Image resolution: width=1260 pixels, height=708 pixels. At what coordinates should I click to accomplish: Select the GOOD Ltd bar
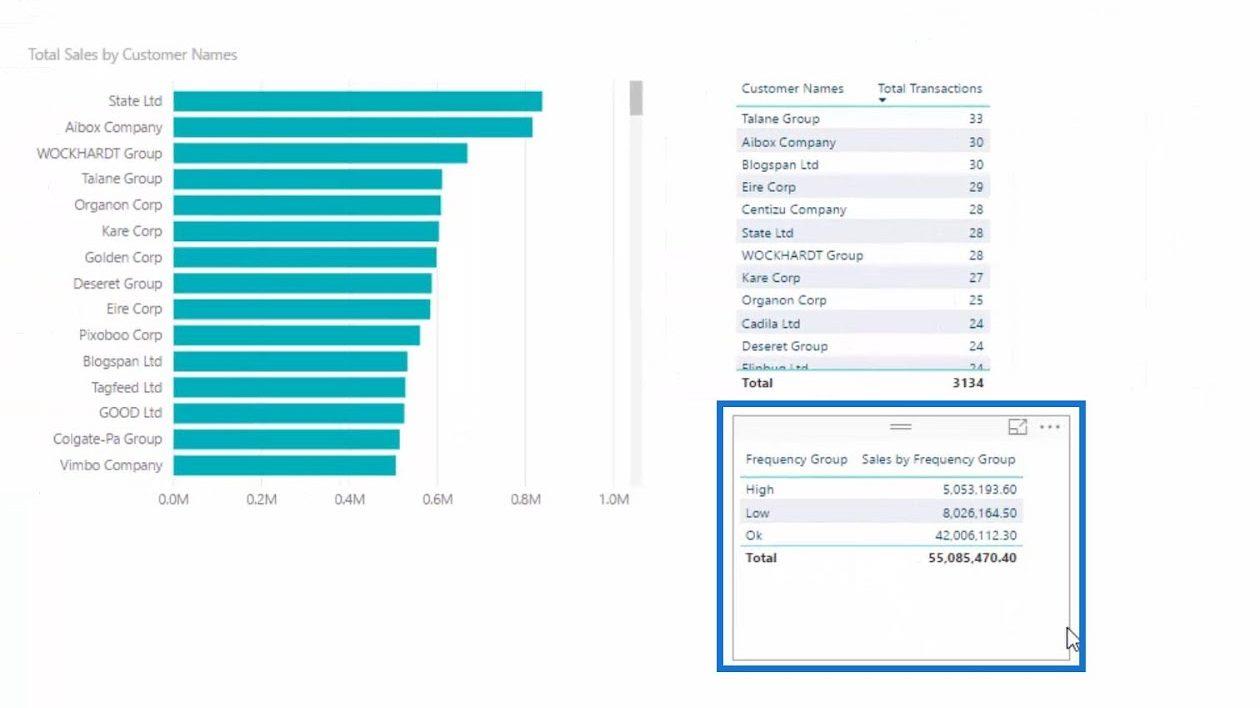[x=288, y=413]
